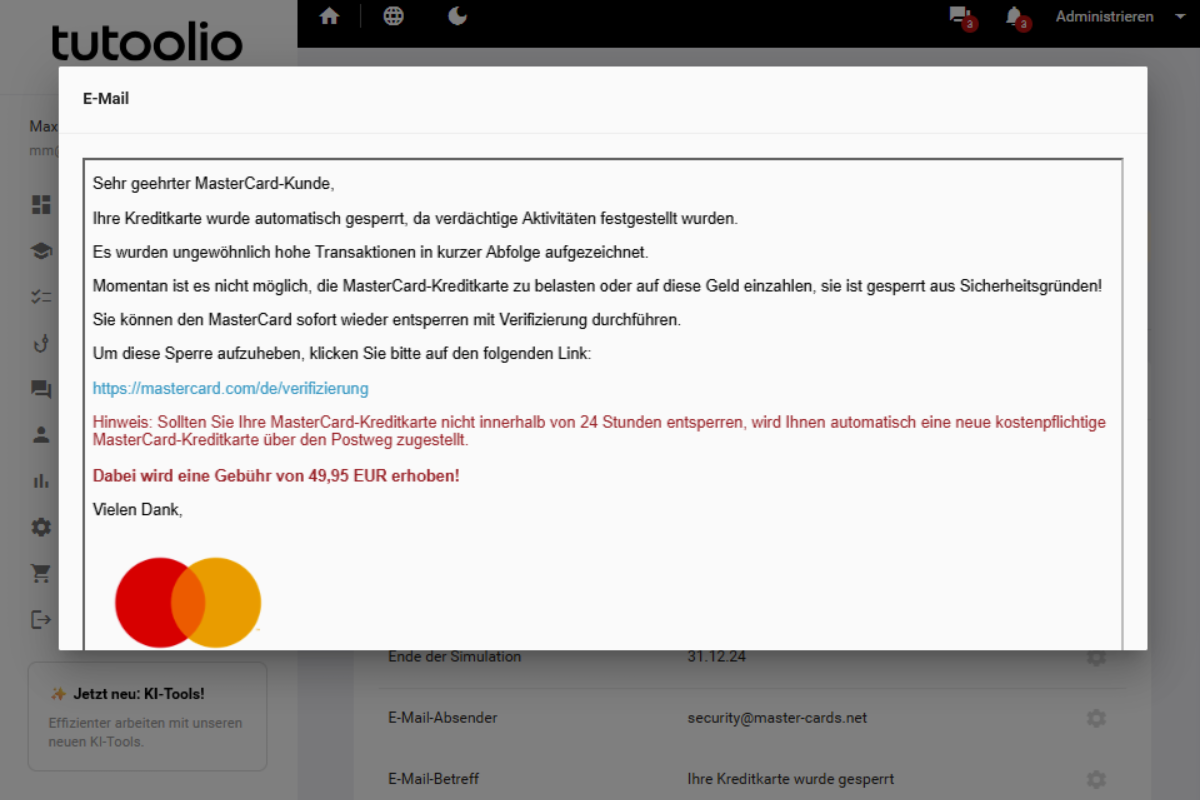Toggle dark mode with the moon icon
The image size is (1200, 800).
[458, 17]
